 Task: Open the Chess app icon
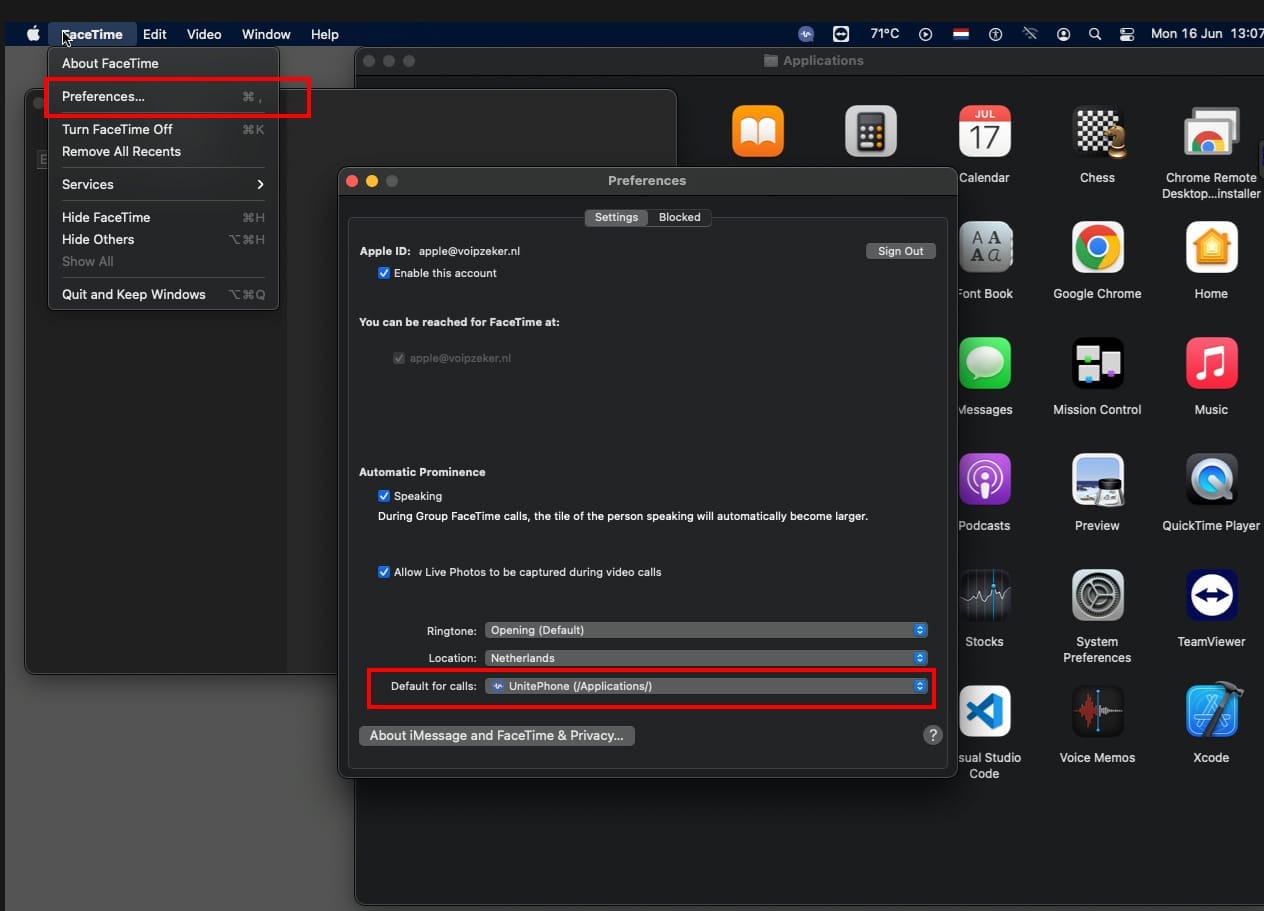click(1097, 131)
